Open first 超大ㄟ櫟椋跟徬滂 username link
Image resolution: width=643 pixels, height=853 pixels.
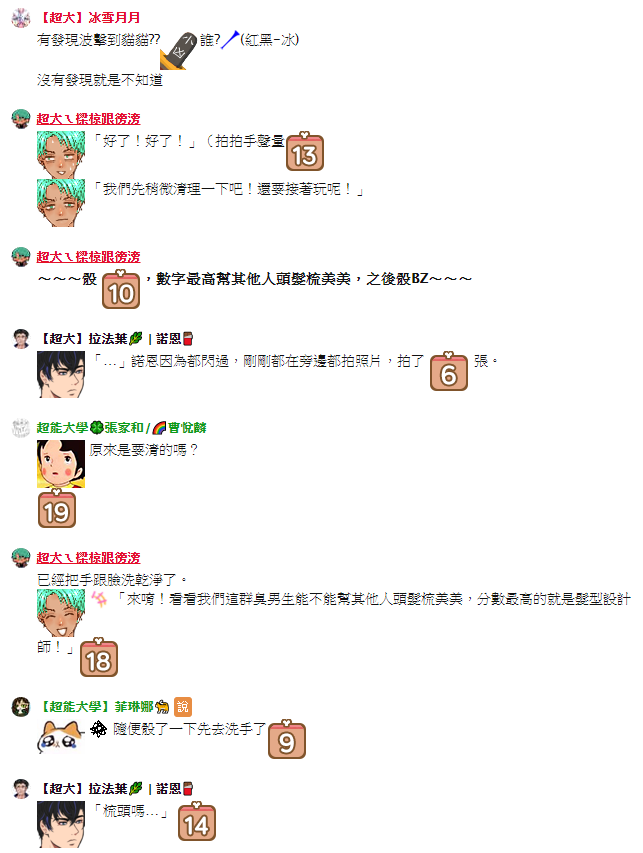[x=88, y=119]
